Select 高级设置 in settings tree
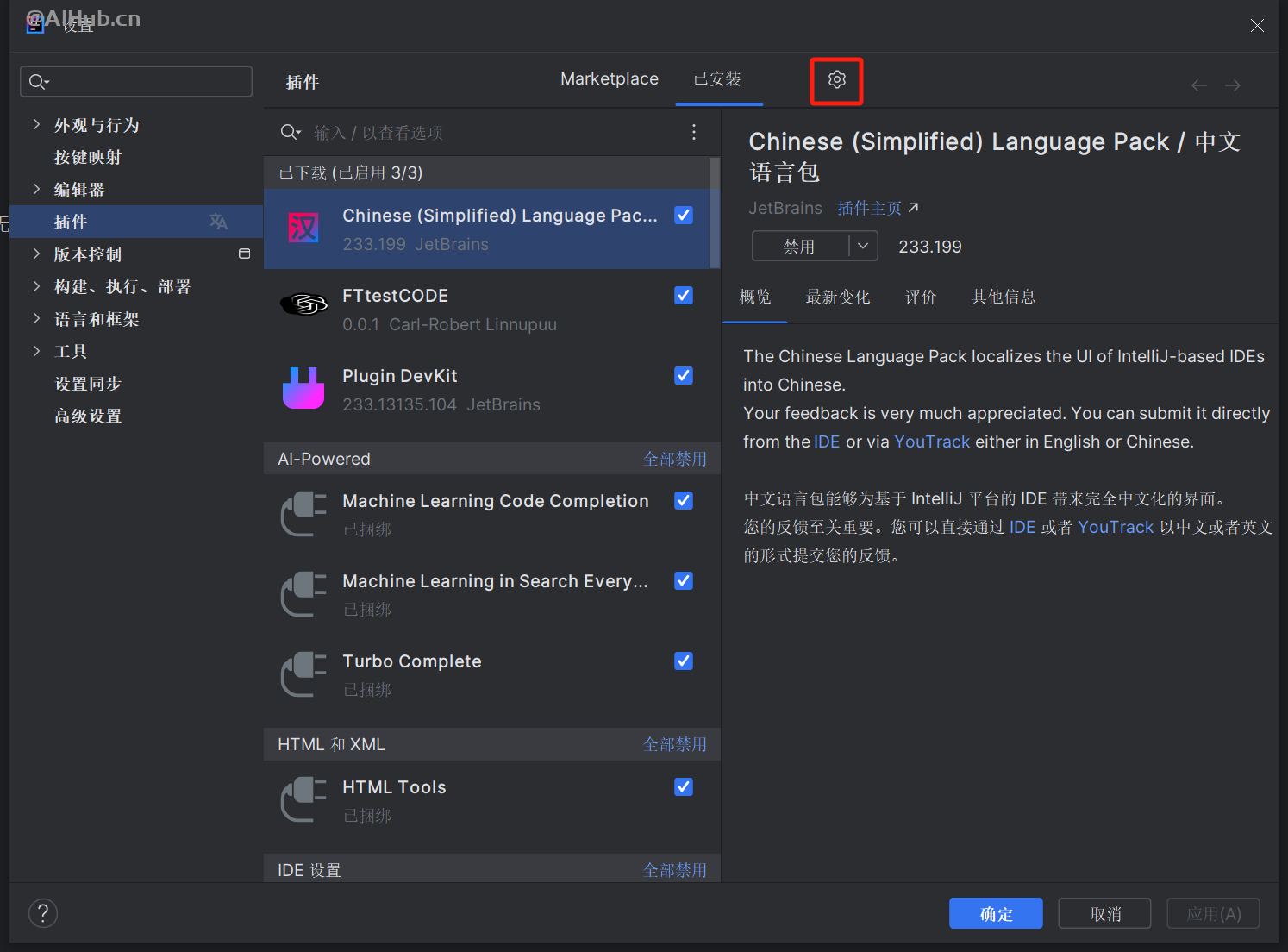 point(88,416)
